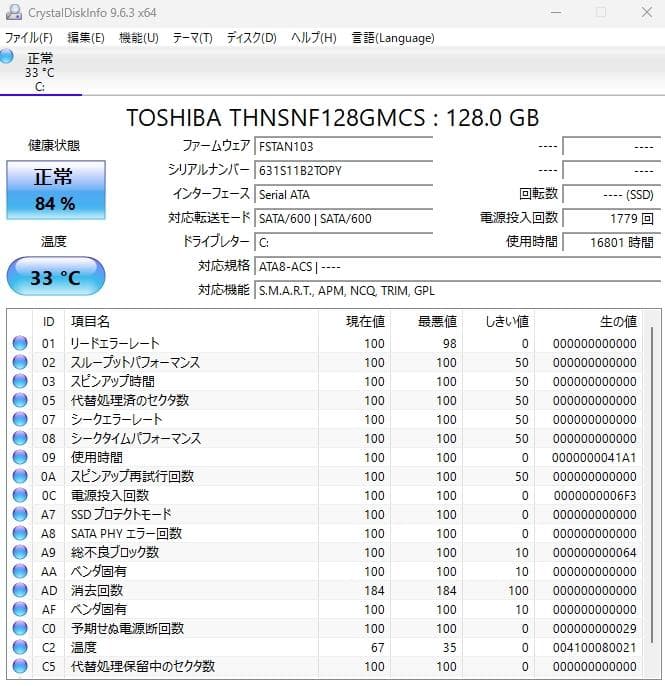Viewport: 665px width, 686px height.
Task: Select the 予期せぬ電源断回数 raw value 000000000029
Action: tap(595, 629)
